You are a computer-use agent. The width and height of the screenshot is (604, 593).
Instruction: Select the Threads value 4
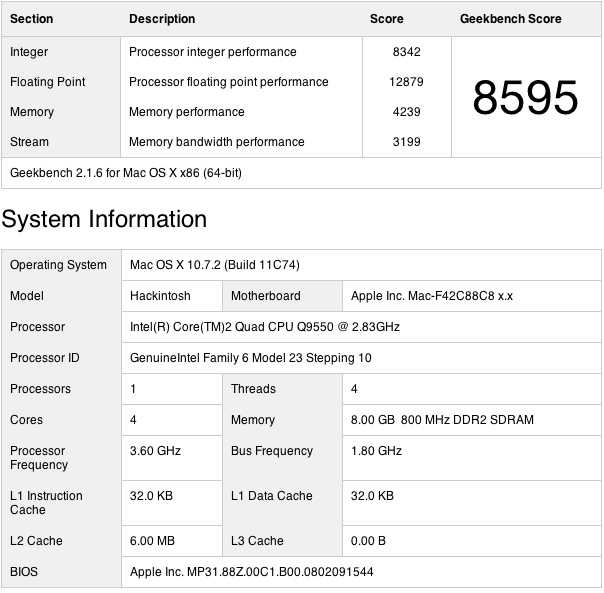[x=354, y=389]
